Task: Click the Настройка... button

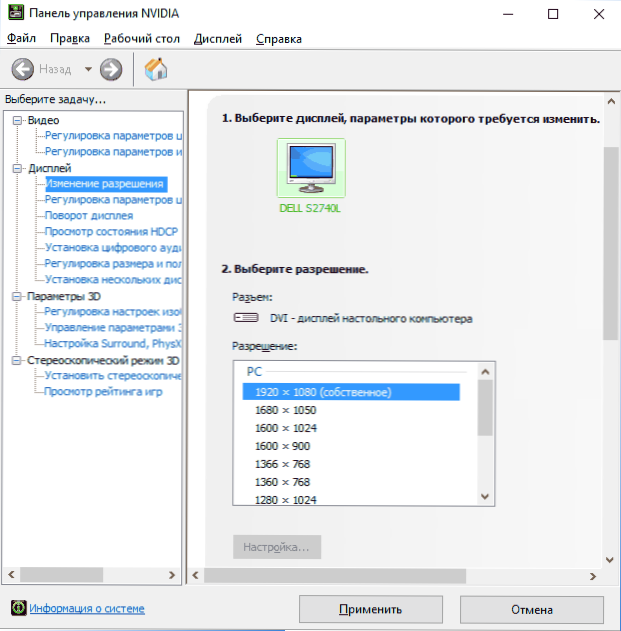Action: [277, 547]
